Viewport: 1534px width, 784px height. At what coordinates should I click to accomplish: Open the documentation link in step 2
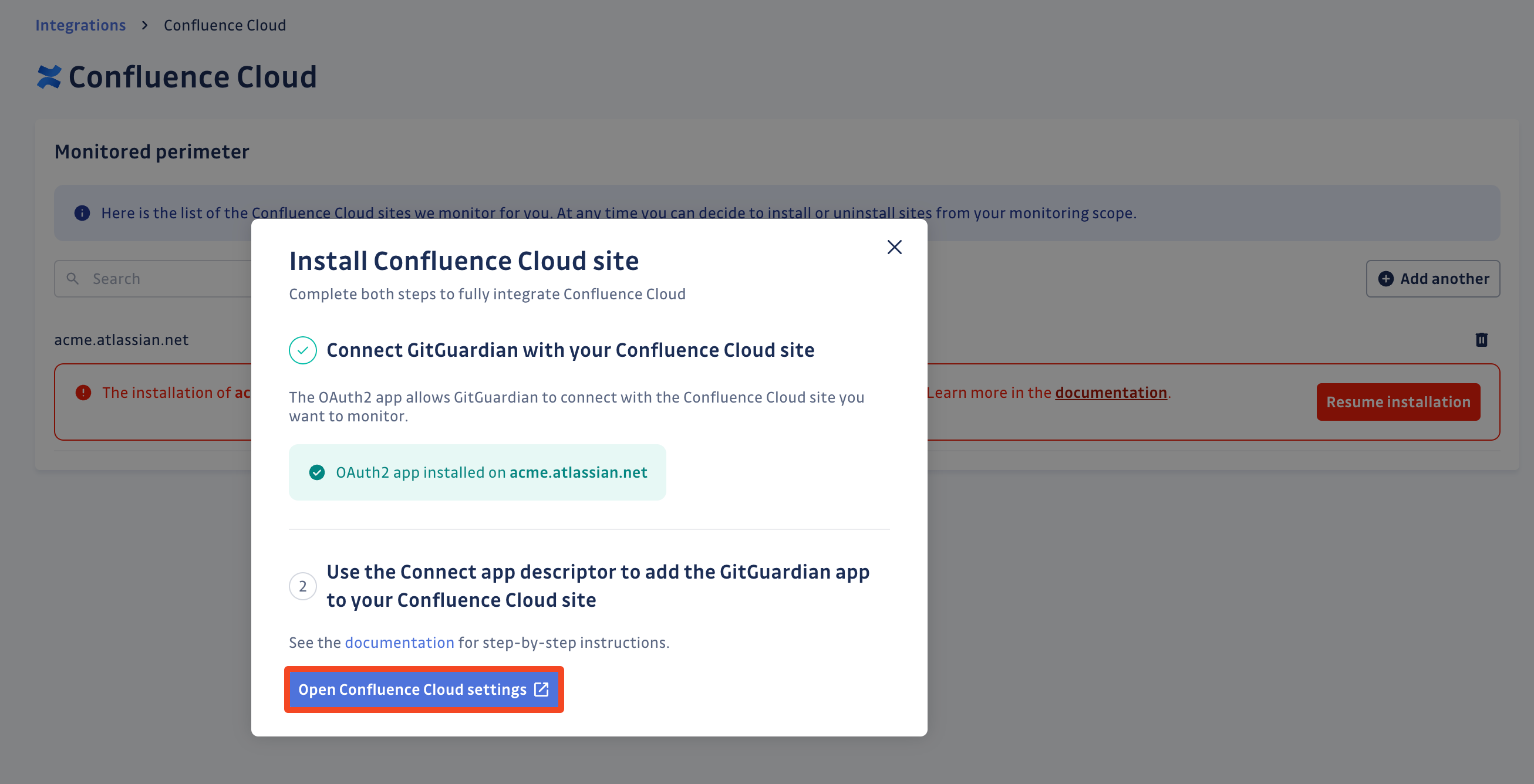click(x=399, y=643)
